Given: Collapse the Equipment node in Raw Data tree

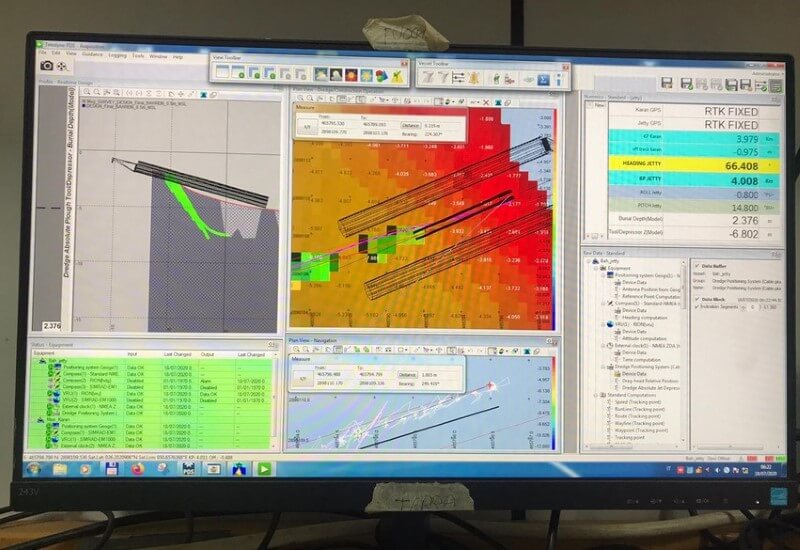Looking at the screenshot, I should pyautogui.click(x=596, y=268).
